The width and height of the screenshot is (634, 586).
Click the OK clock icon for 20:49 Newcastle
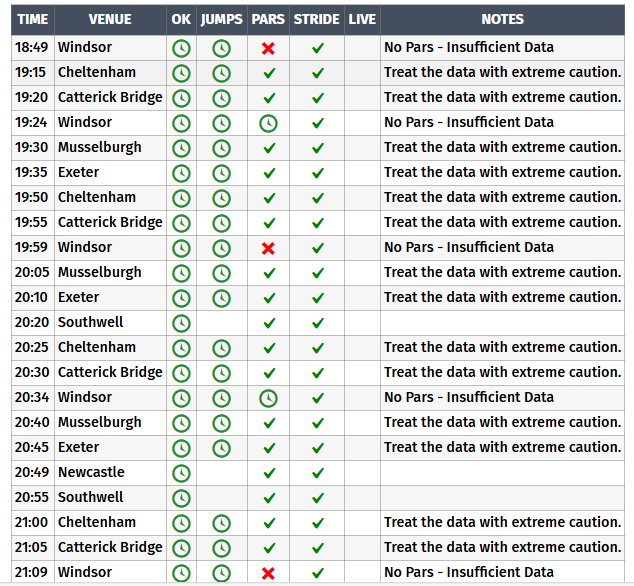coord(181,473)
